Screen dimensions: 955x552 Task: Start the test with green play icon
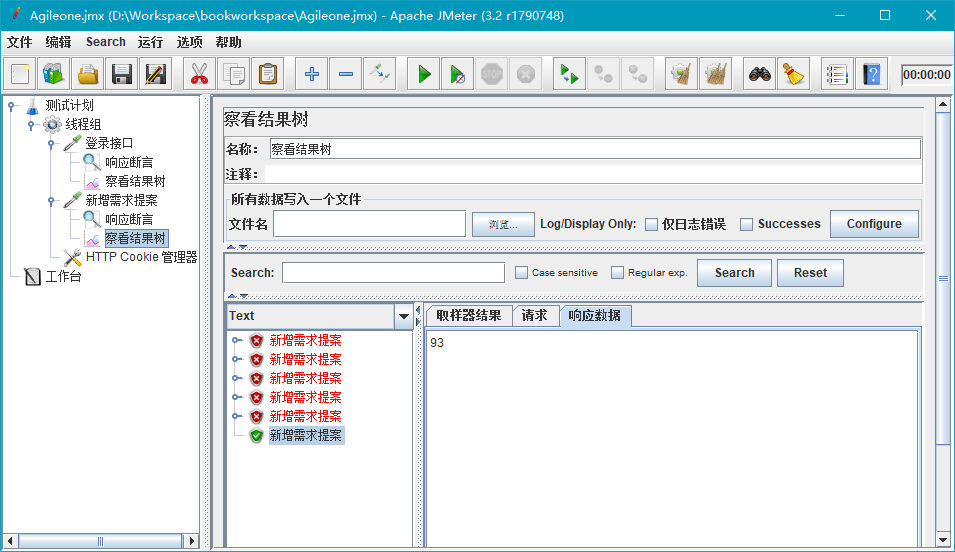click(x=423, y=74)
